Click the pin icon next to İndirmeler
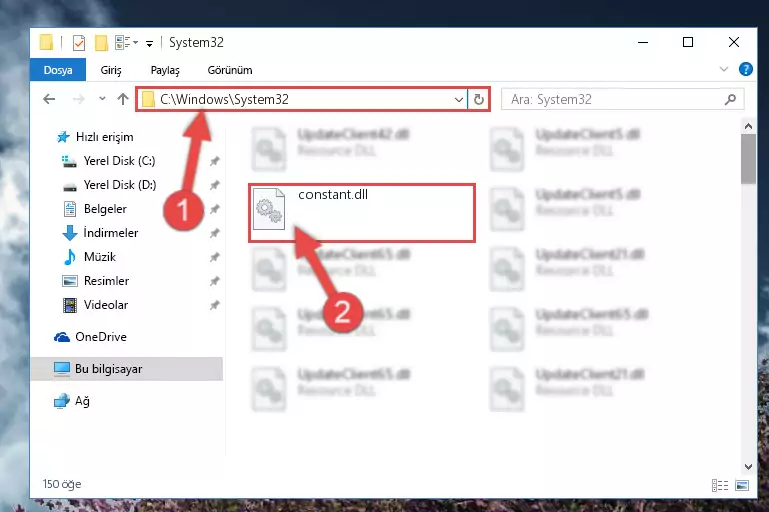769x512 pixels. [214, 233]
